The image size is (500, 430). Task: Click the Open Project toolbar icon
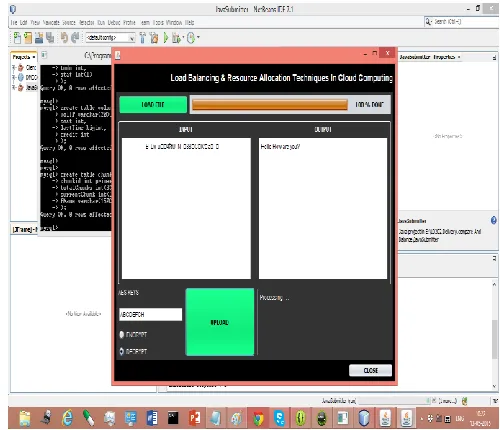tap(39, 38)
